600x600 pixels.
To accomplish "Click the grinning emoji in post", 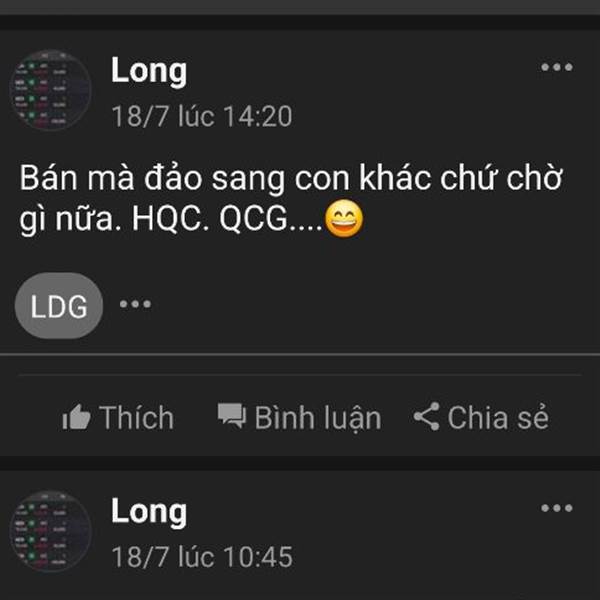I will click(x=344, y=218).
